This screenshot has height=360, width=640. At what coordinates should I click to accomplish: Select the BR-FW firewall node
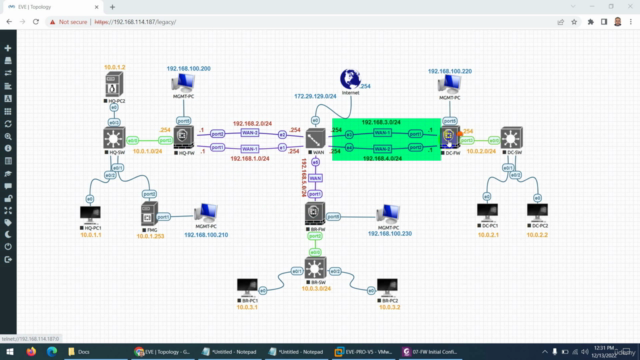pos(315,213)
